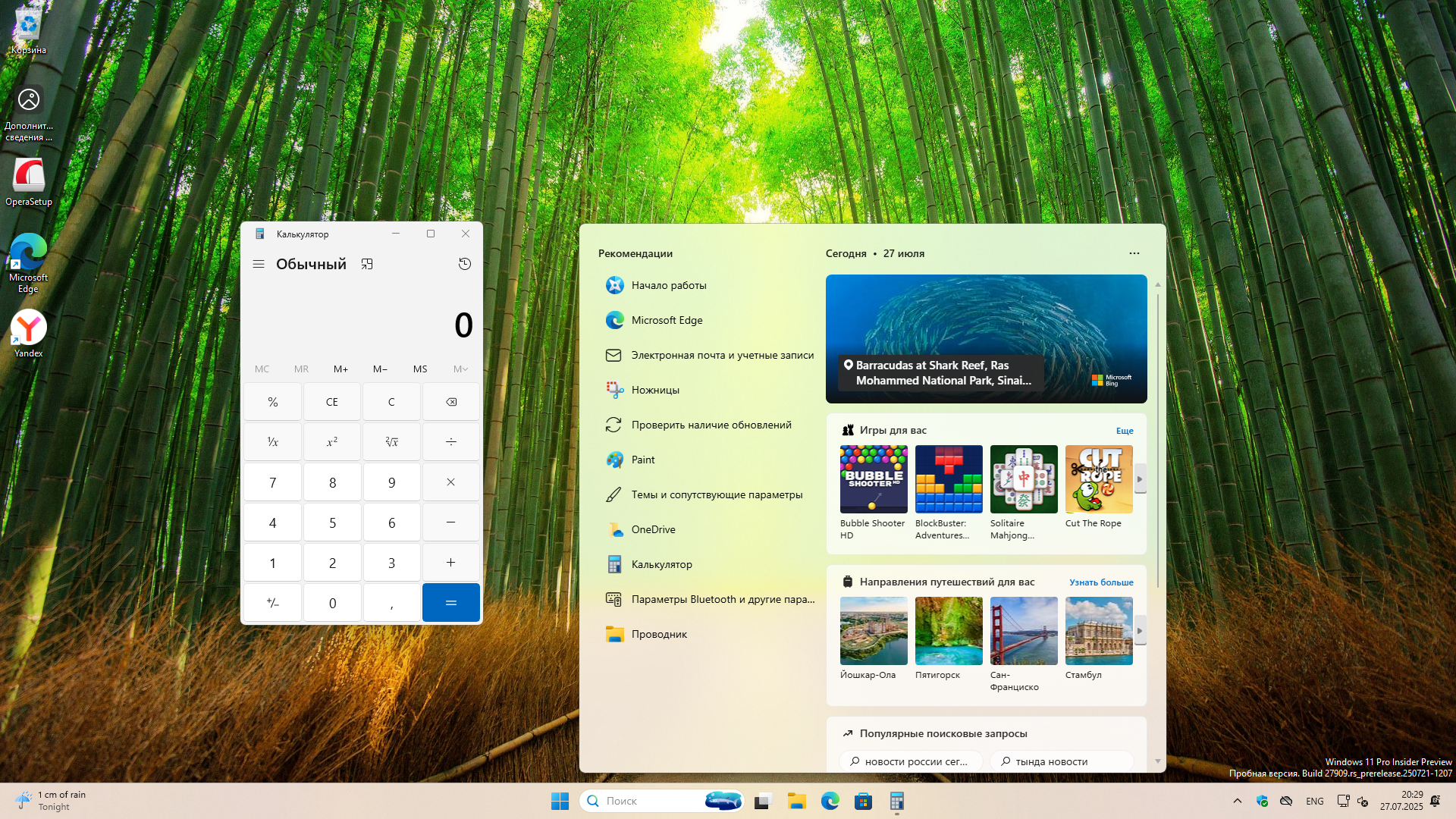
Task: Click the Еще link in games section
Action: point(1124,431)
